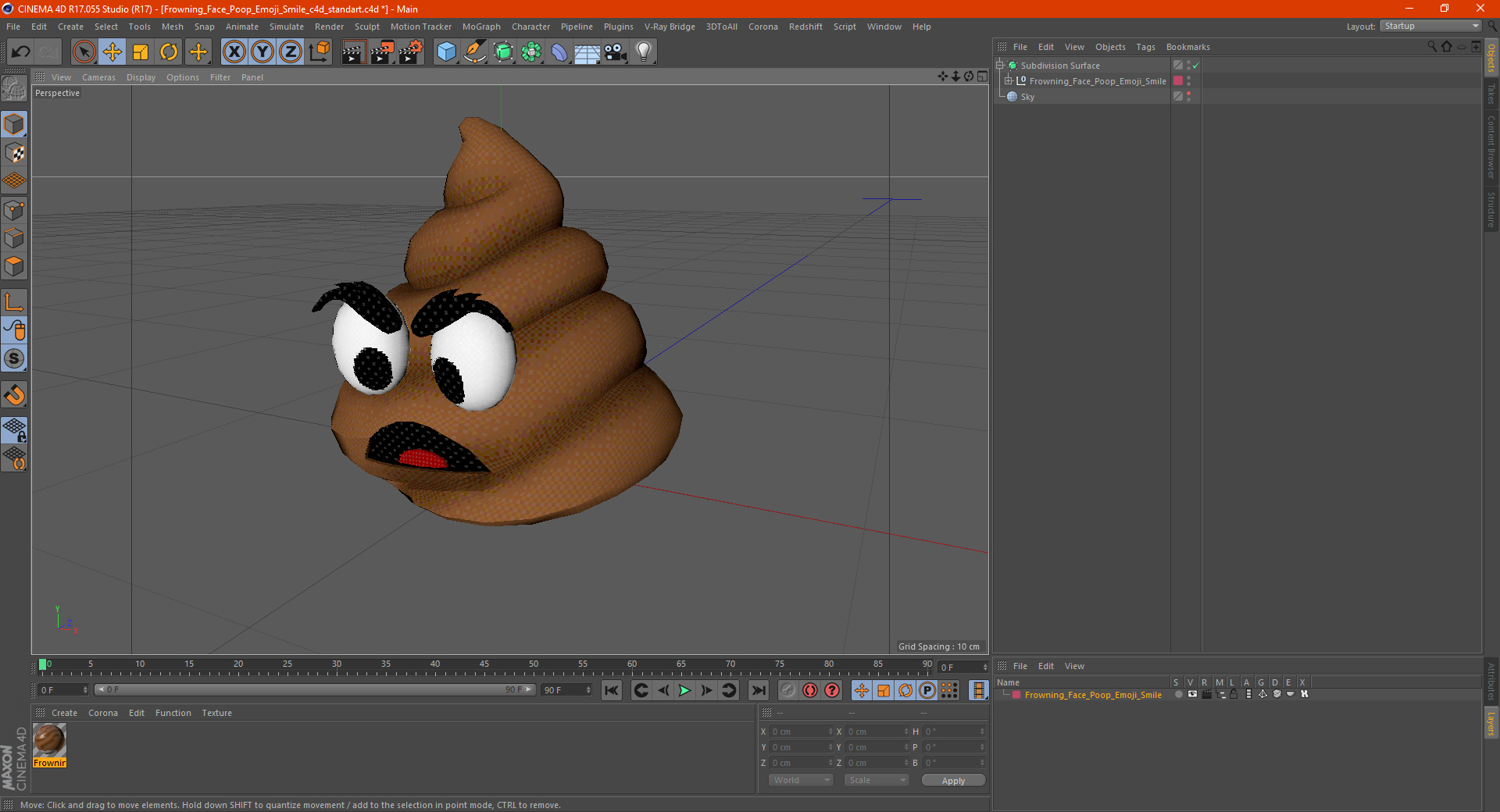This screenshot has width=1500, height=812.
Task: Open the Layout Startup dropdown
Action: (1431, 27)
